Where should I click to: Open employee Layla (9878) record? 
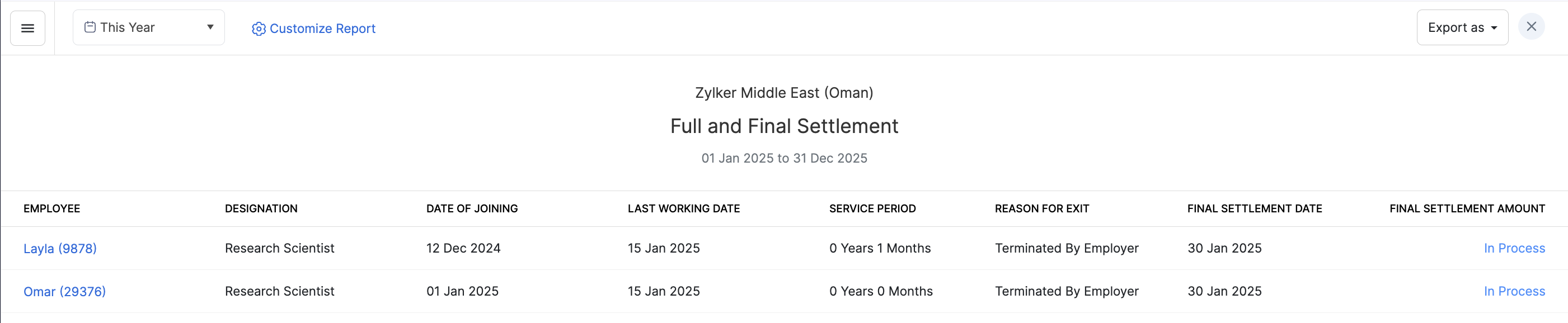click(60, 248)
